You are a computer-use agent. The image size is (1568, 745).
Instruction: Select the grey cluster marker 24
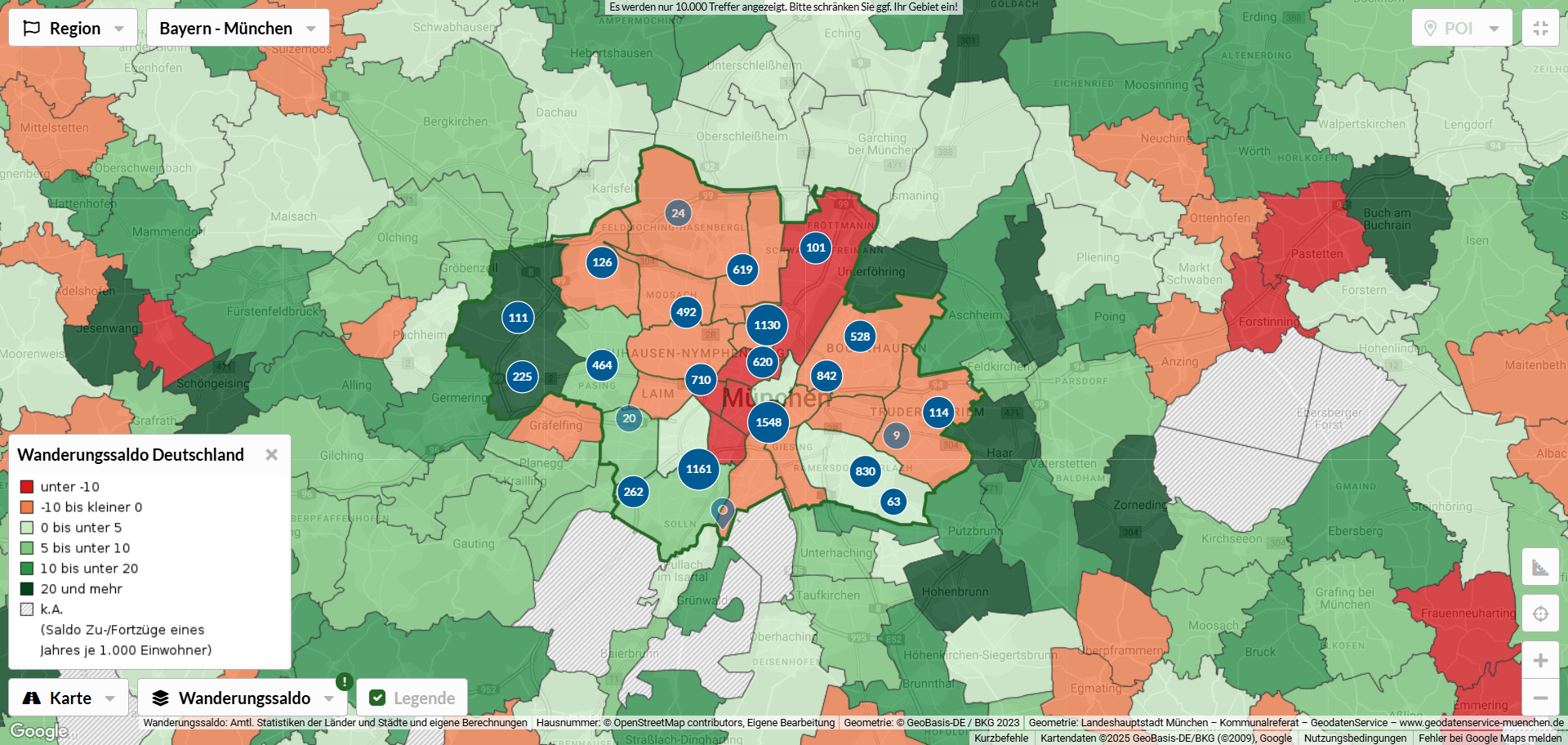coord(678,213)
